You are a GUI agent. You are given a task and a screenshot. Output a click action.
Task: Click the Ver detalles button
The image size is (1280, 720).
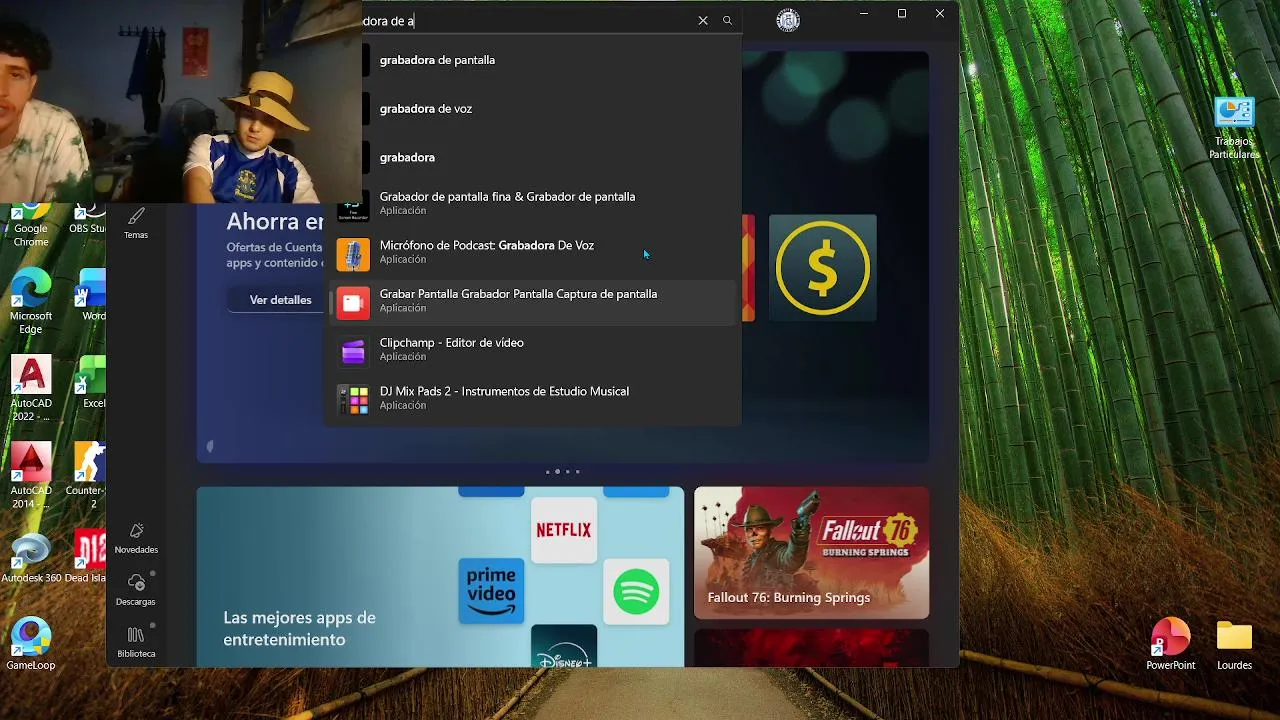point(280,300)
